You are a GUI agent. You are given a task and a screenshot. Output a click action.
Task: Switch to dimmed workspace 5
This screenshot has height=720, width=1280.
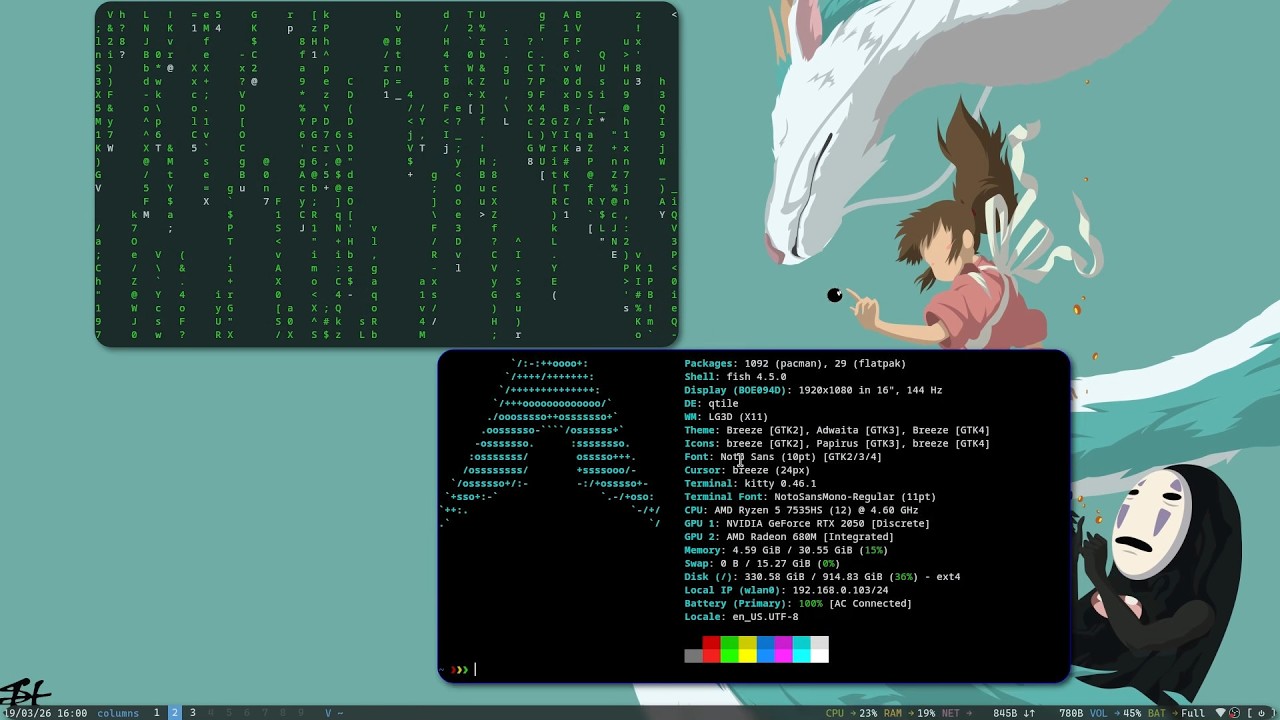click(229, 713)
